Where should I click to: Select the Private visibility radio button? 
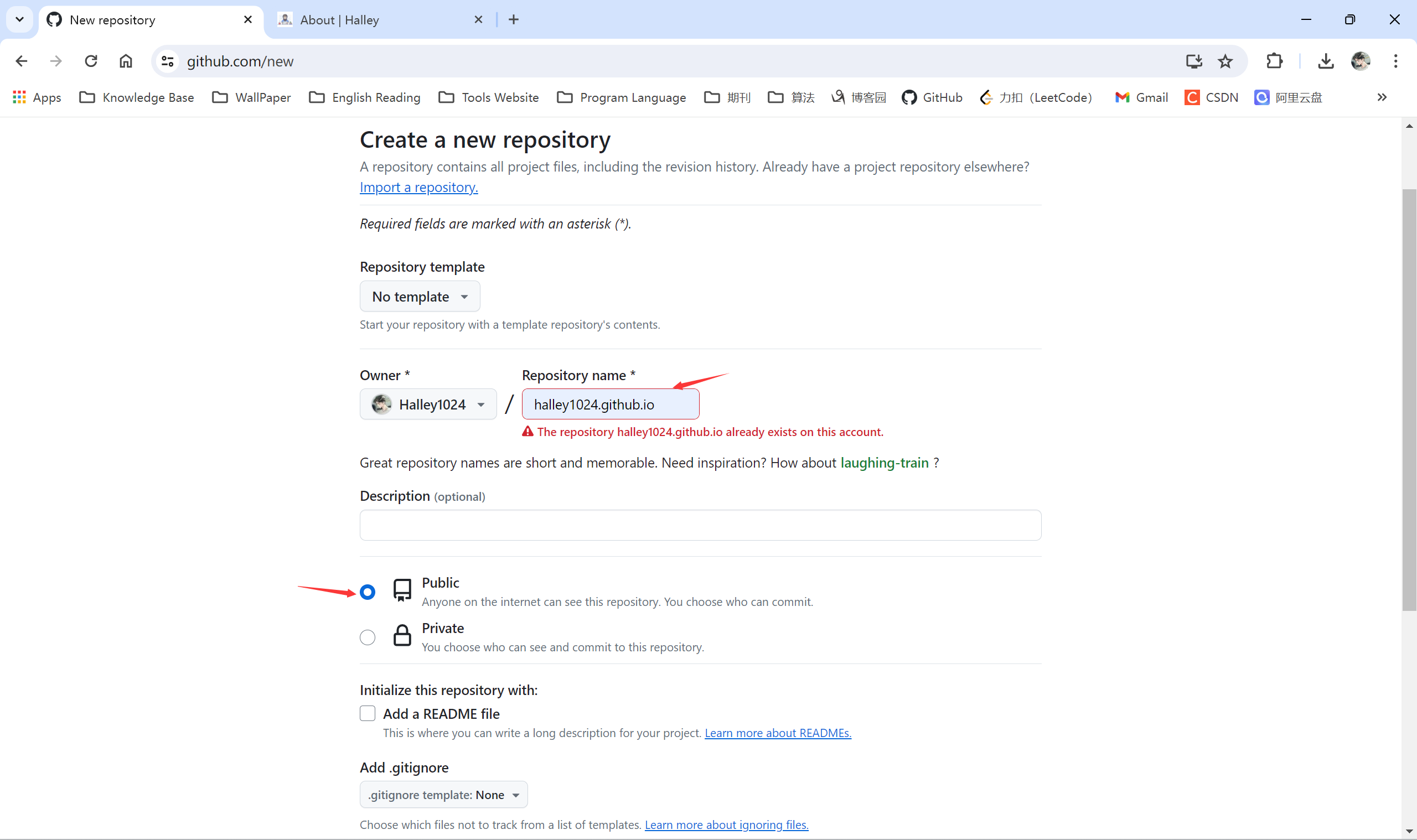[x=368, y=637]
